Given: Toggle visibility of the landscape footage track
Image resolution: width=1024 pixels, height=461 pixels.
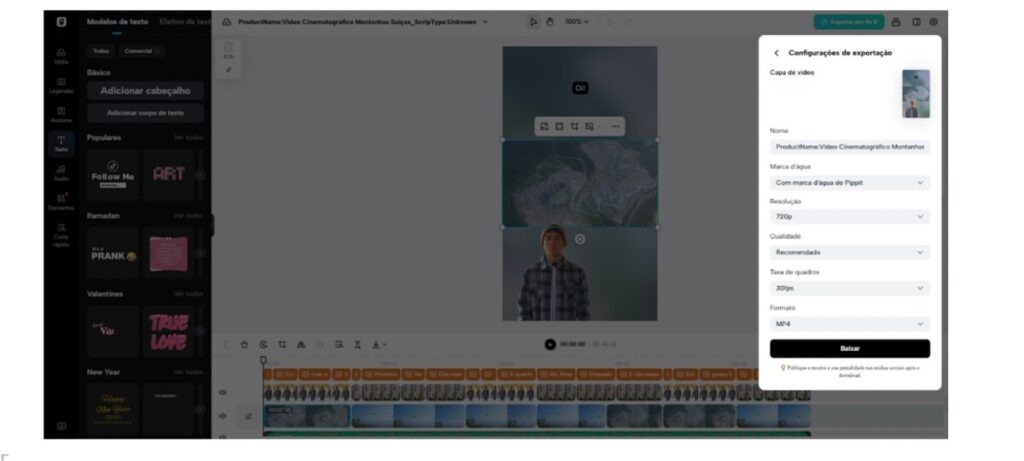Looking at the screenshot, I should click(223, 416).
